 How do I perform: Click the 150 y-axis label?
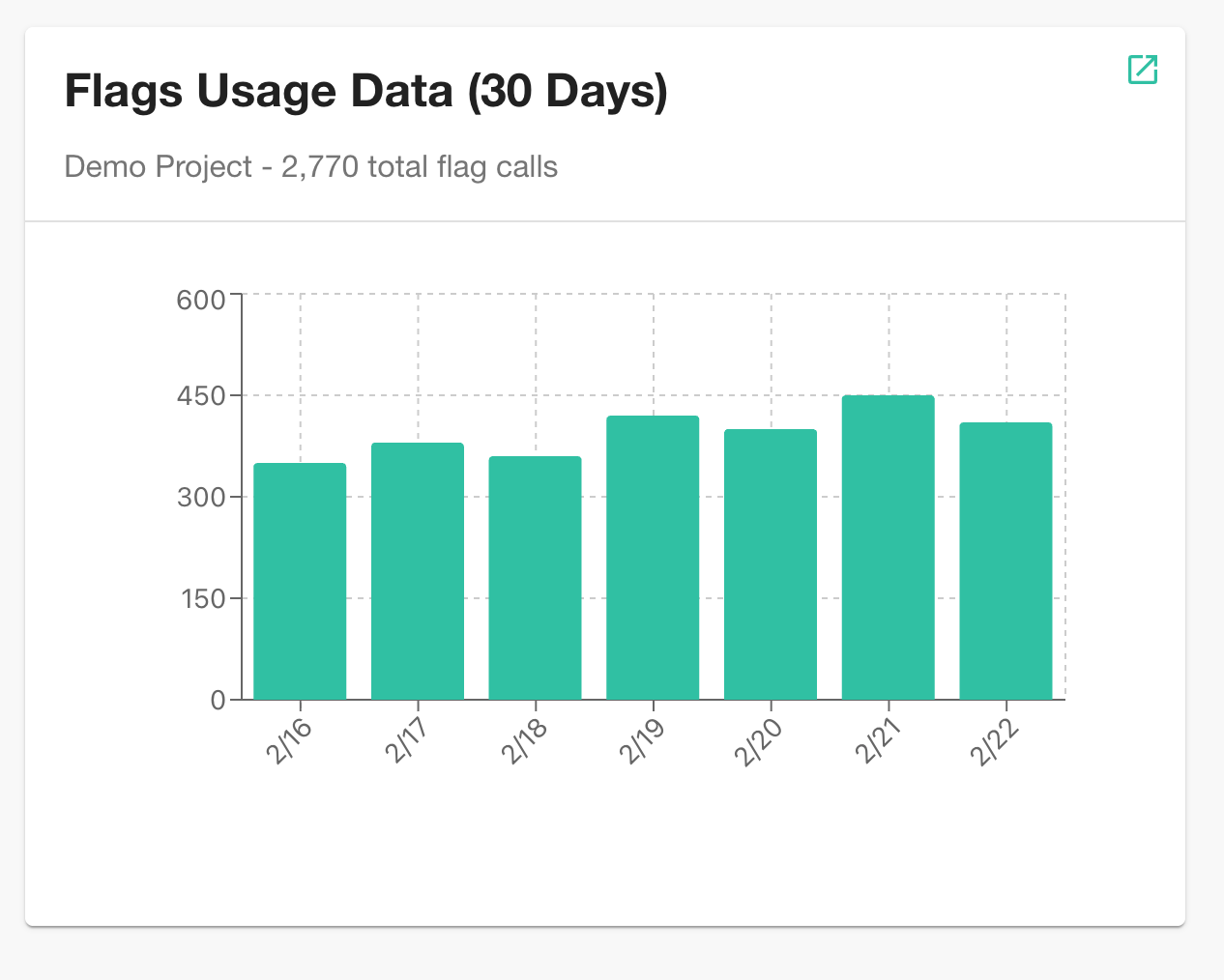pos(206,599)
